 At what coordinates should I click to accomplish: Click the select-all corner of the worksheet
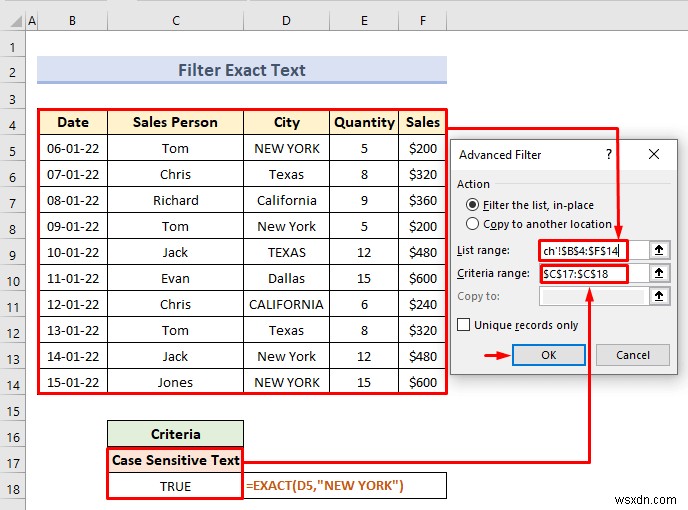(13, 20)
